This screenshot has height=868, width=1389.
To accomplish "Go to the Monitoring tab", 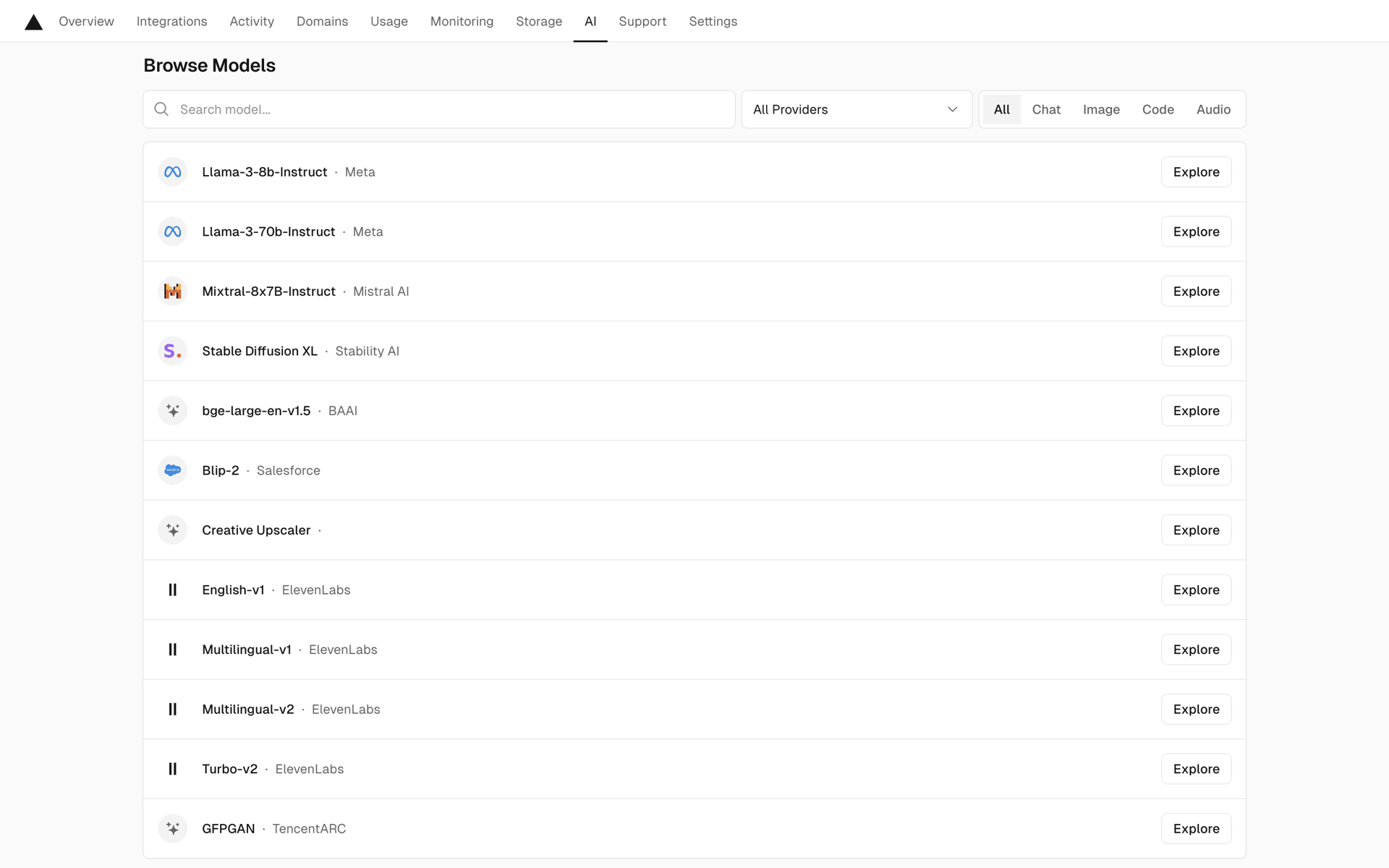I will pos(462,22).
